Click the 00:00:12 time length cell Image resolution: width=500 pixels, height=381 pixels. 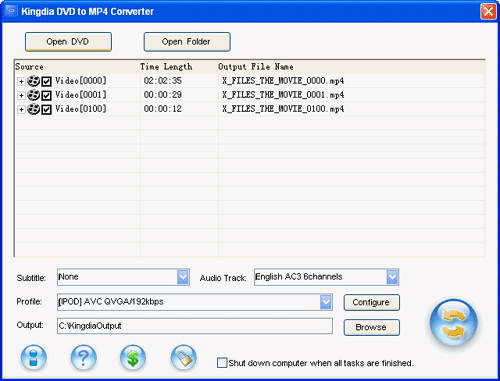pos(163,109)
